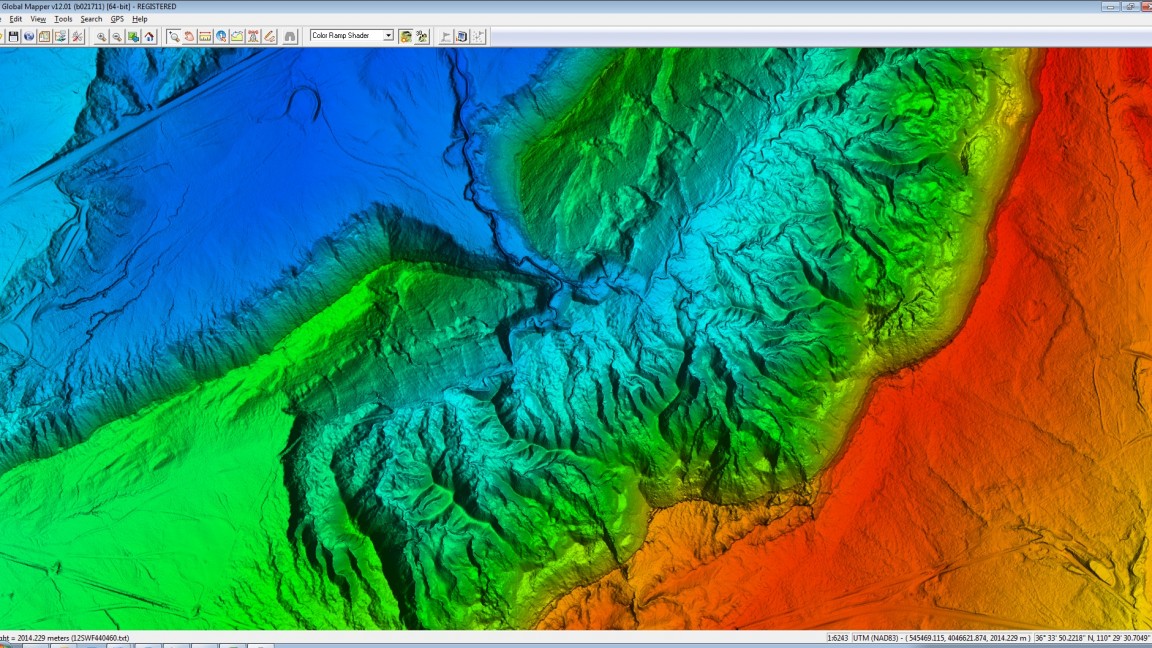Open the GPS menu

pyautogui.click(x=115, y=18)
